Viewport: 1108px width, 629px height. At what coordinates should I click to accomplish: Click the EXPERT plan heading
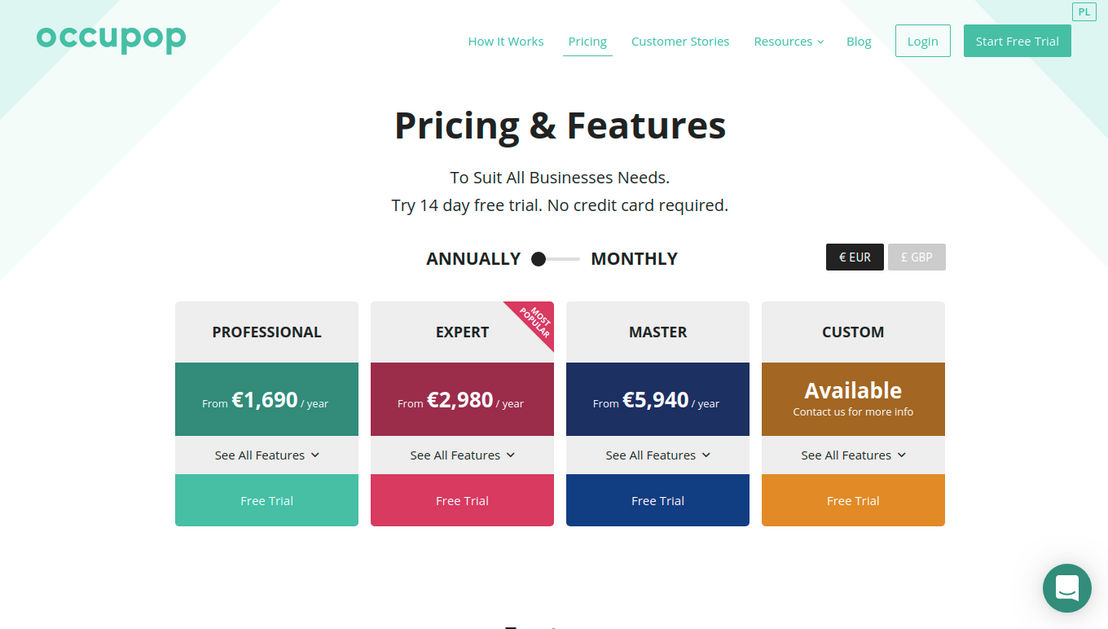(x=462, y=332)
